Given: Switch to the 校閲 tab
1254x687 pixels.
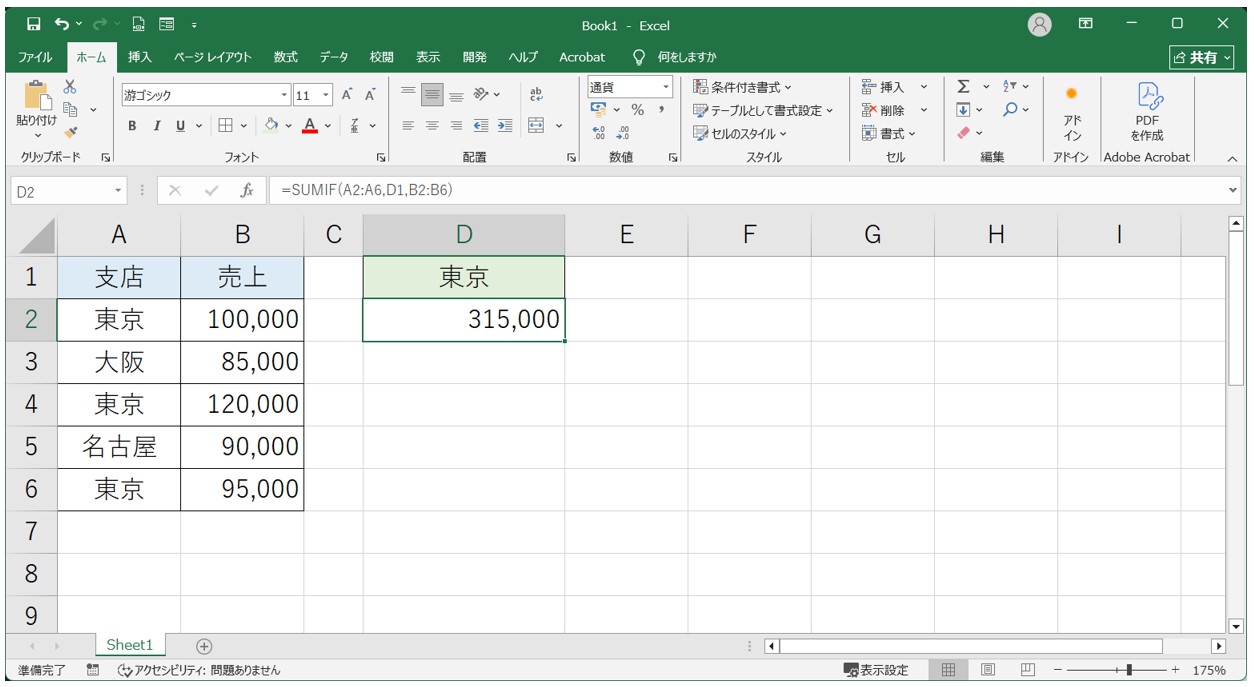Looking at the screenshot, I should [x=381, y=57].
